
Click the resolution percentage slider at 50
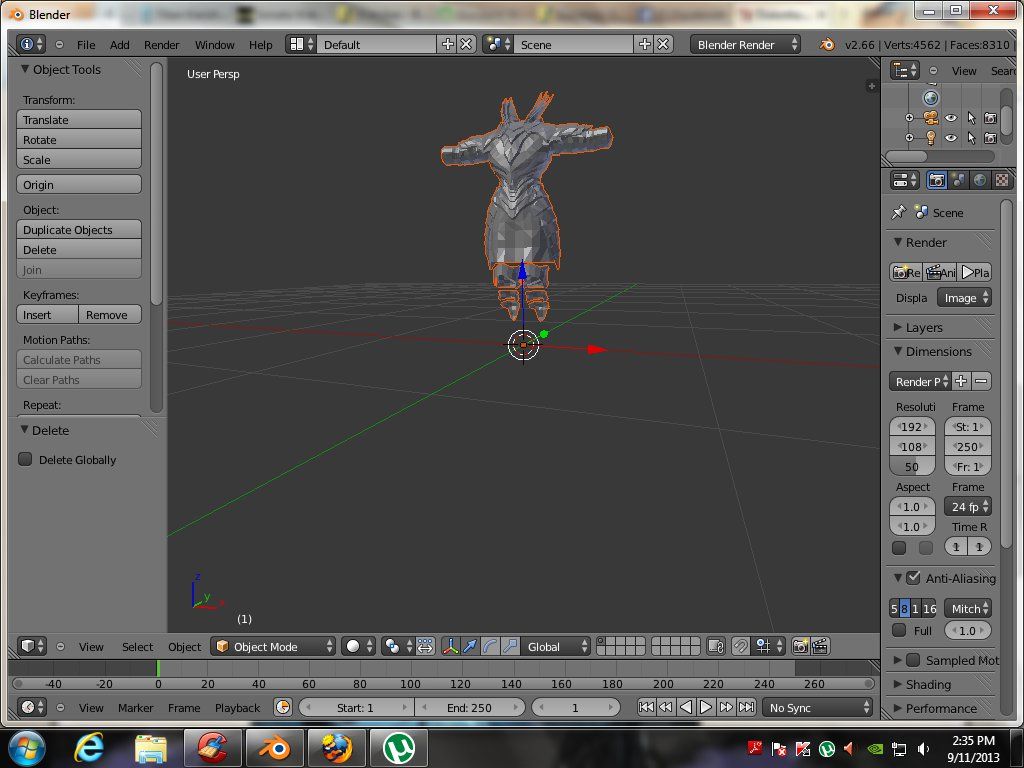pos(912,467)
